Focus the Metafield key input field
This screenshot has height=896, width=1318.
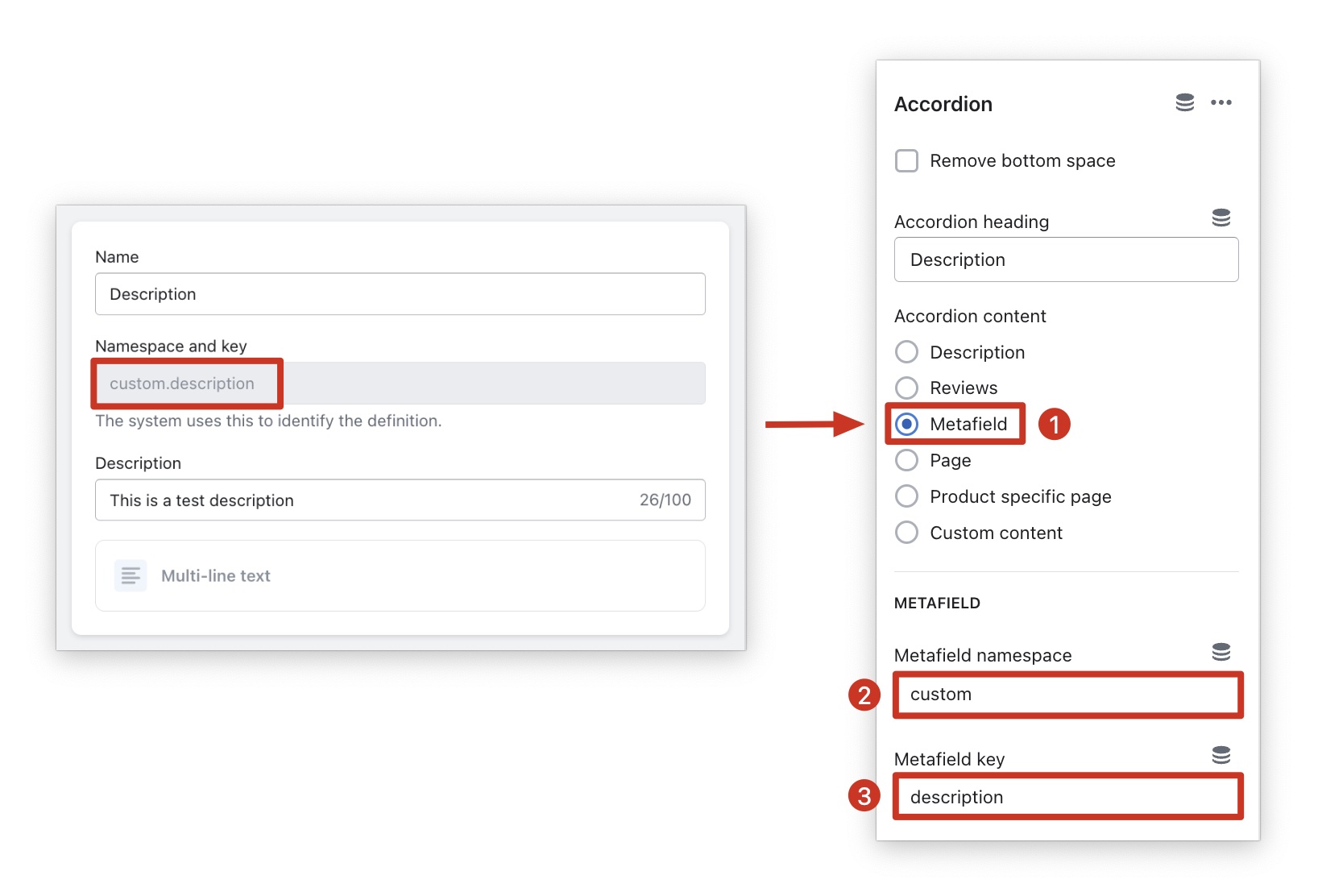pos(1067,797)
